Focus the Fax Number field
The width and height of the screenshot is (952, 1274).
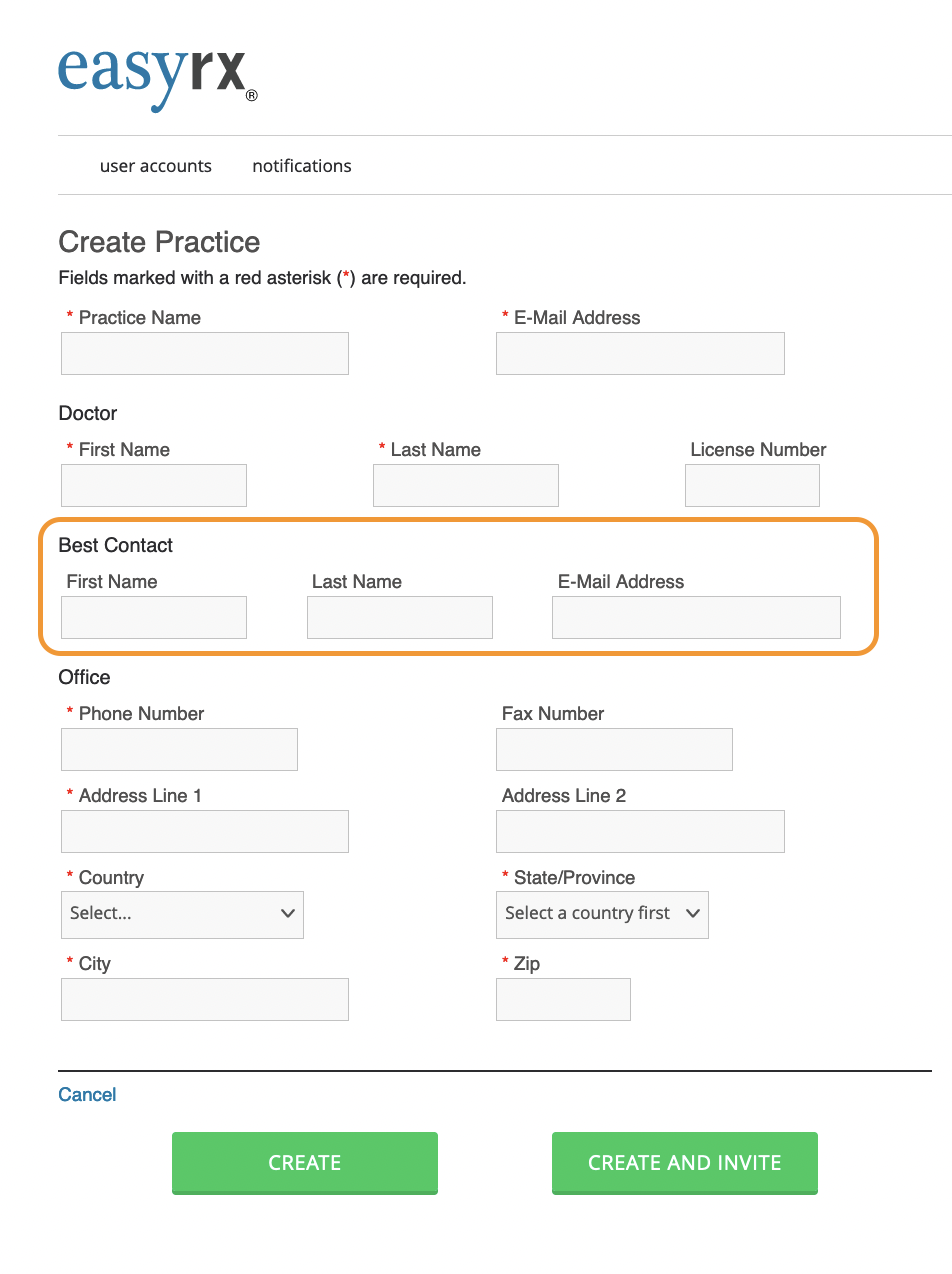point(614,750)
